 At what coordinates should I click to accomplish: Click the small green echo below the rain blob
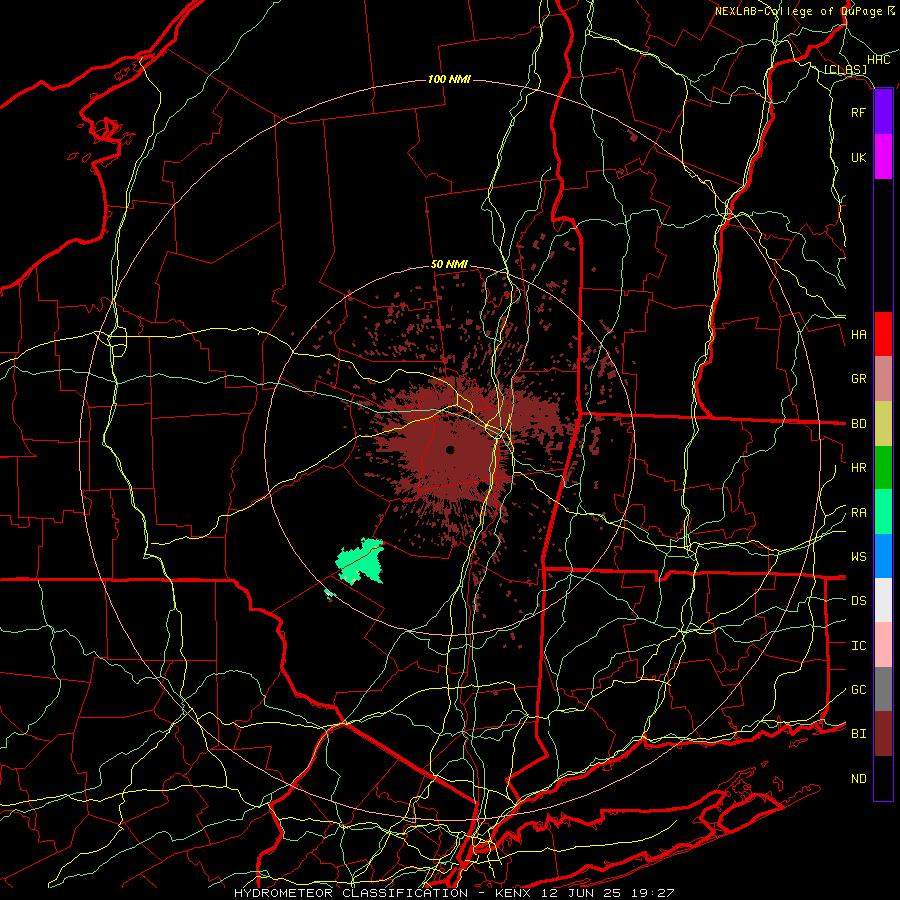[329, 593]
